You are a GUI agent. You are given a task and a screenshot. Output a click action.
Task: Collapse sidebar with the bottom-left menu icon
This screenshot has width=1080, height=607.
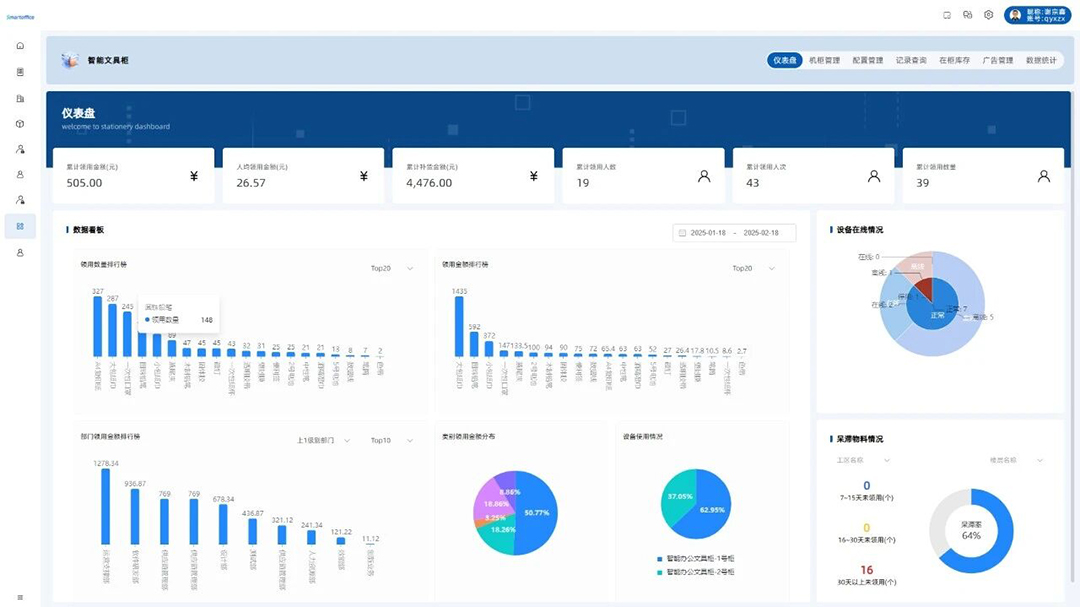click(20, 597)
